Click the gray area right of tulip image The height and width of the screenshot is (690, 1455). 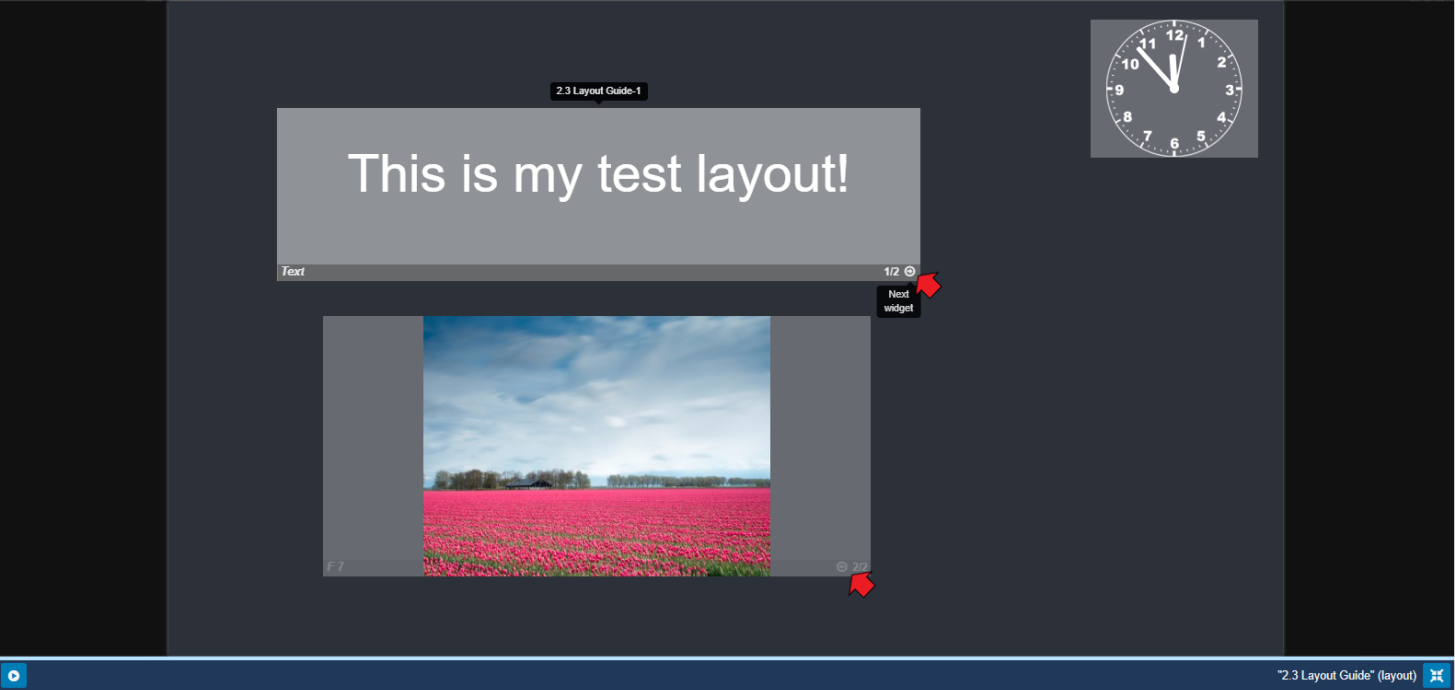(820, 440)
